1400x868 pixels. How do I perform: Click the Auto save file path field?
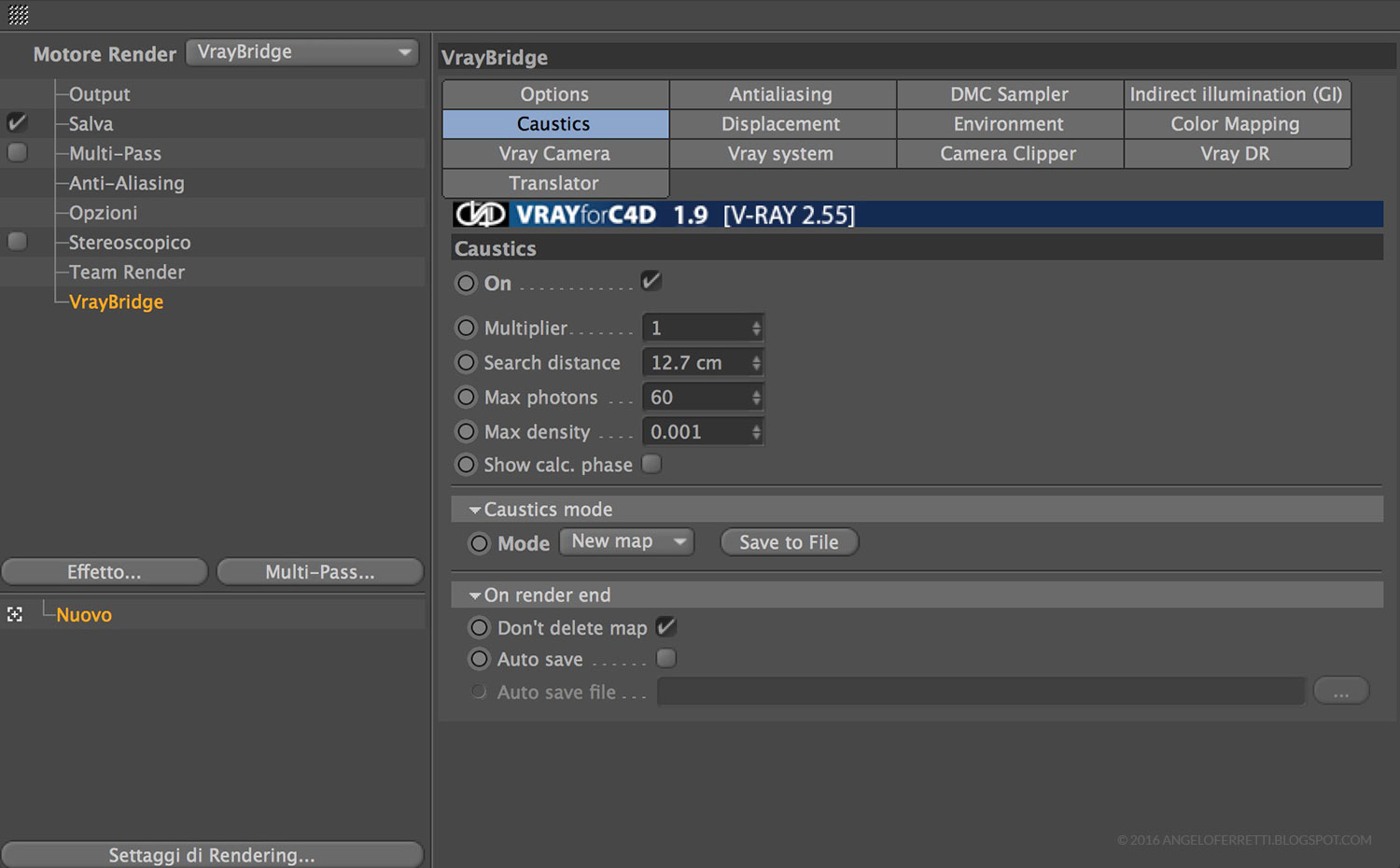pos(981,692)
